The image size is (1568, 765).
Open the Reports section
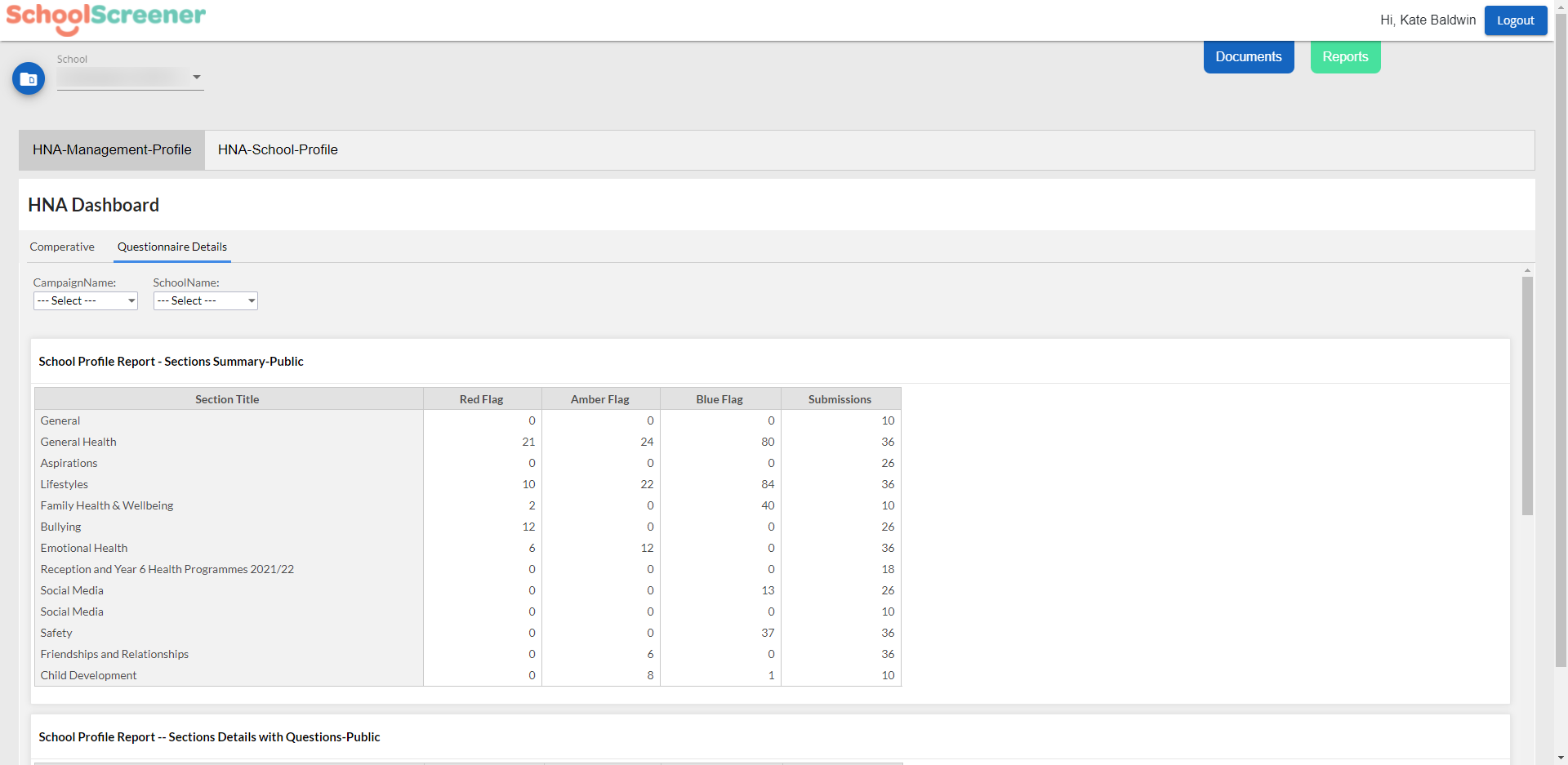coord(1345,56)
